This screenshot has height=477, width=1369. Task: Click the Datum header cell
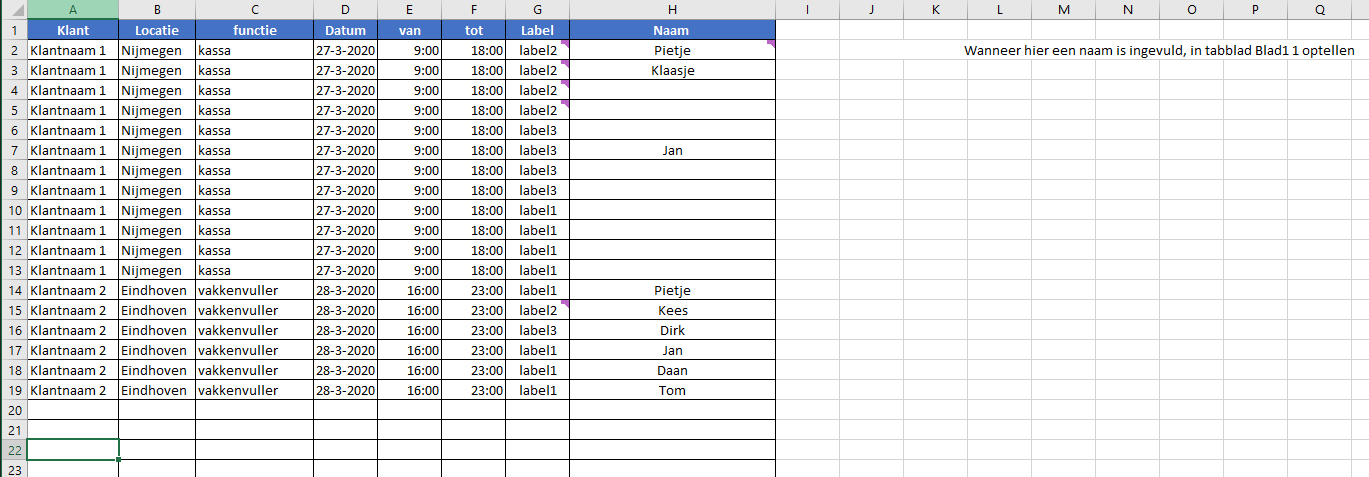pyautogui.click(x=345, y=30)
